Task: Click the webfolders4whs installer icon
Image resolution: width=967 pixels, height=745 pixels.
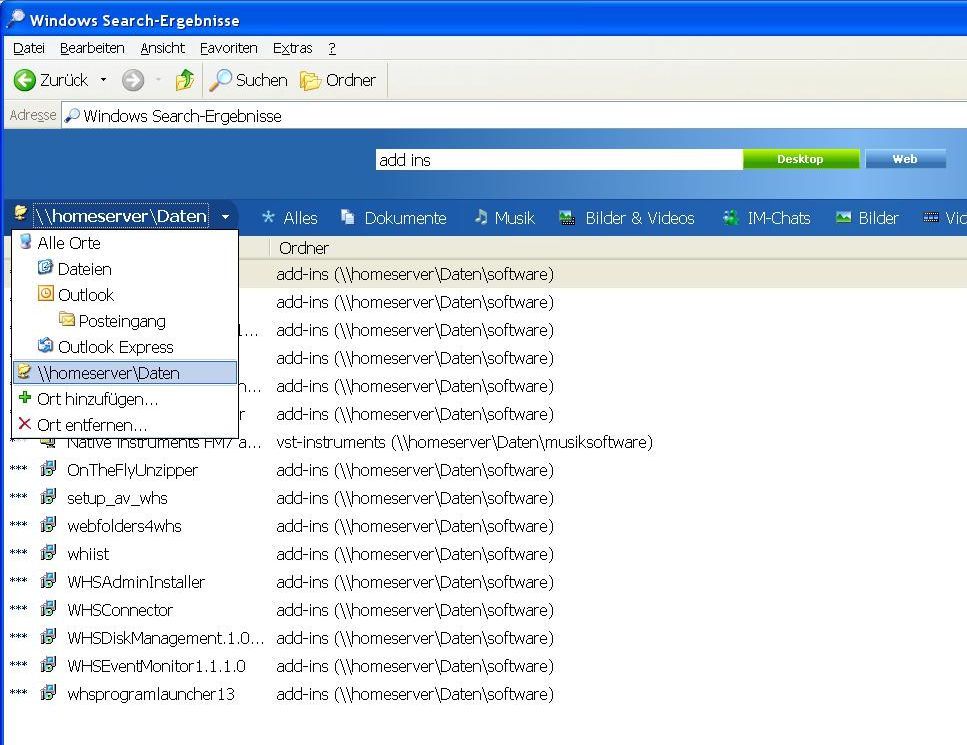Action: coord(48,525)
